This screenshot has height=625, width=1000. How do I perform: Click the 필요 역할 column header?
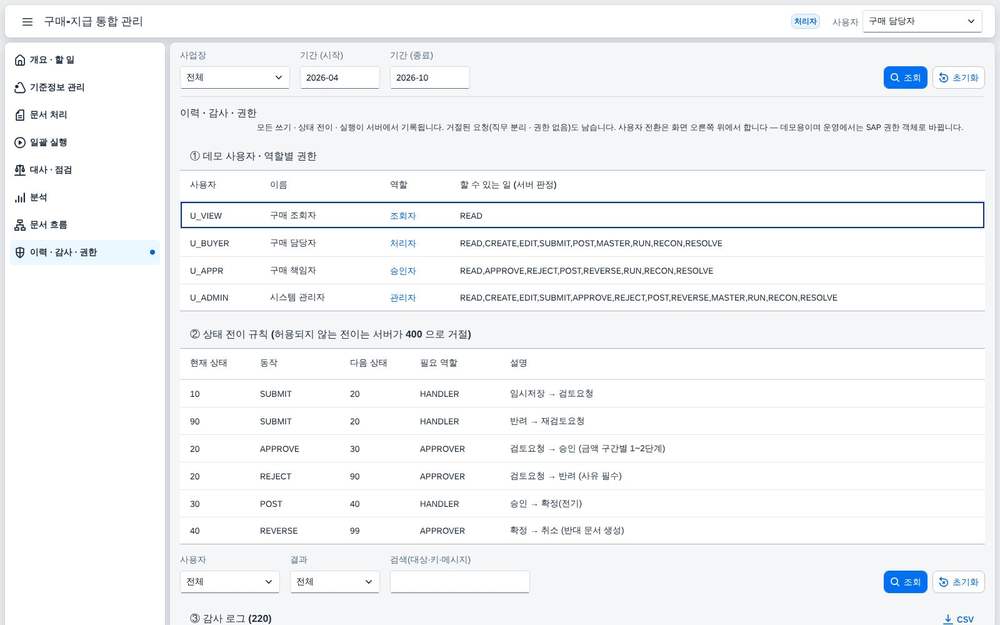pos(438,363)
